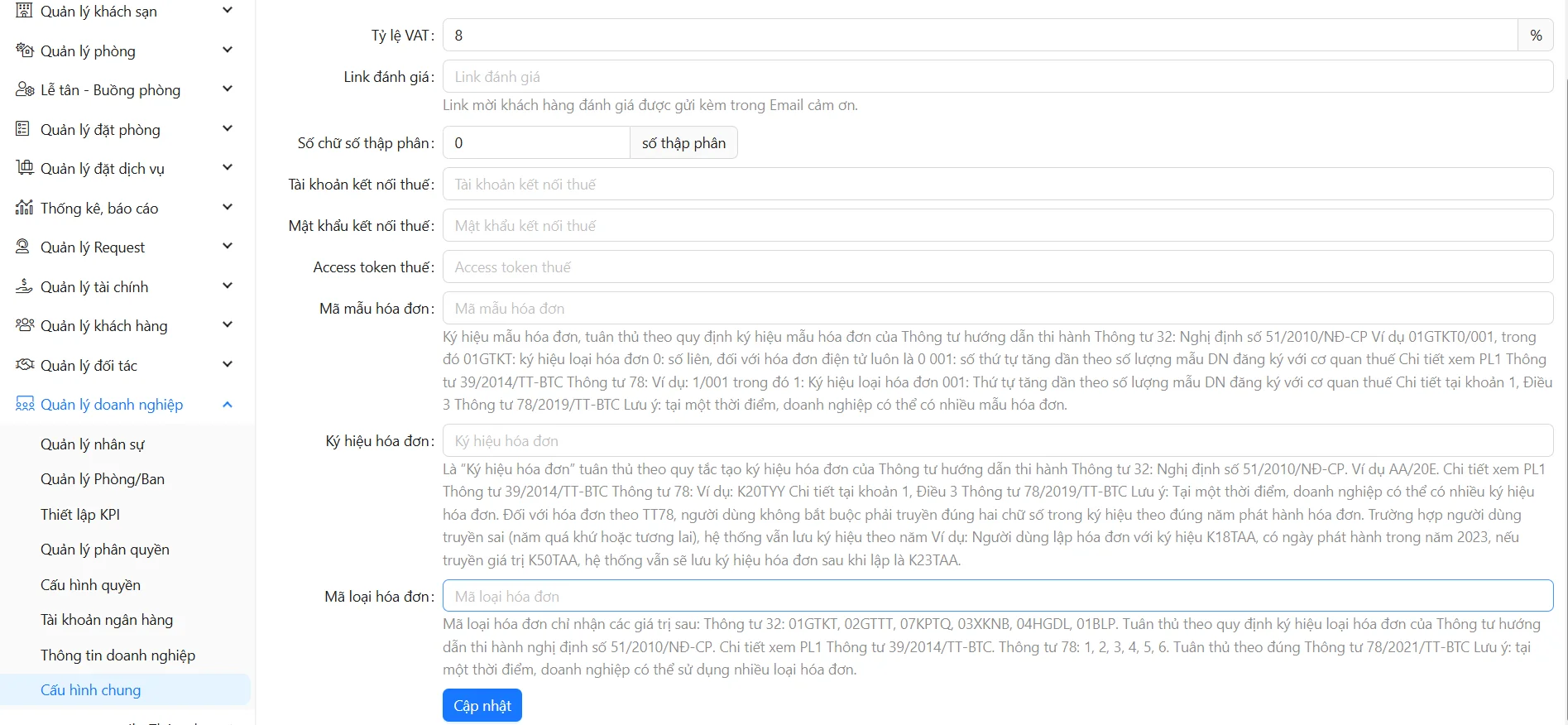
Task: Click the service booking cart icon
Action: pyautogui.click(x=24, y=168)
